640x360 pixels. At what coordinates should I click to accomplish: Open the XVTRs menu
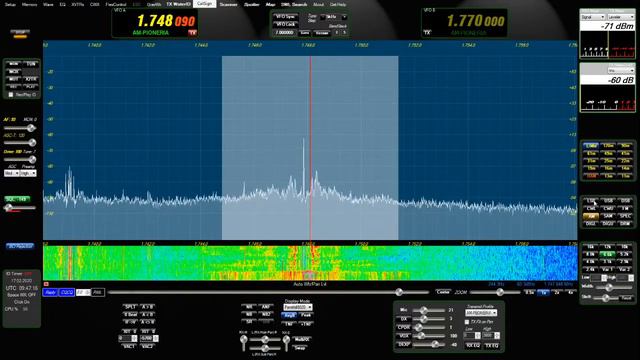[x=78, y=4]
